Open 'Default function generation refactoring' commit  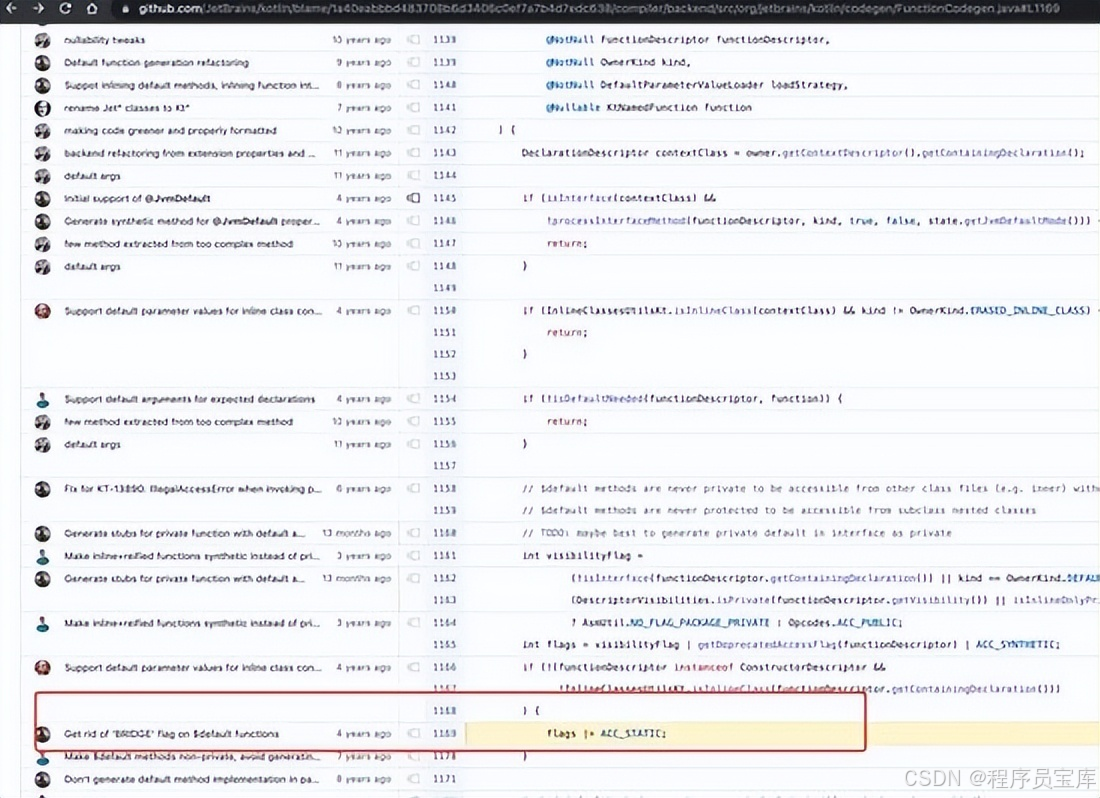pyautogui.click(x=156, y=62)
